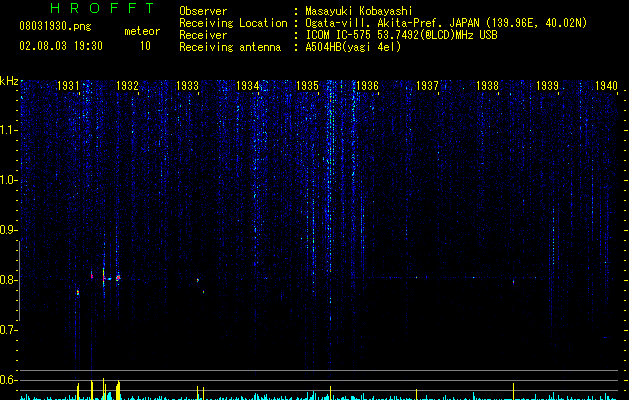Click the 0.9 kHz axis label
The height and width of the screenshot is (400, 629).
(x=8, y=230)
